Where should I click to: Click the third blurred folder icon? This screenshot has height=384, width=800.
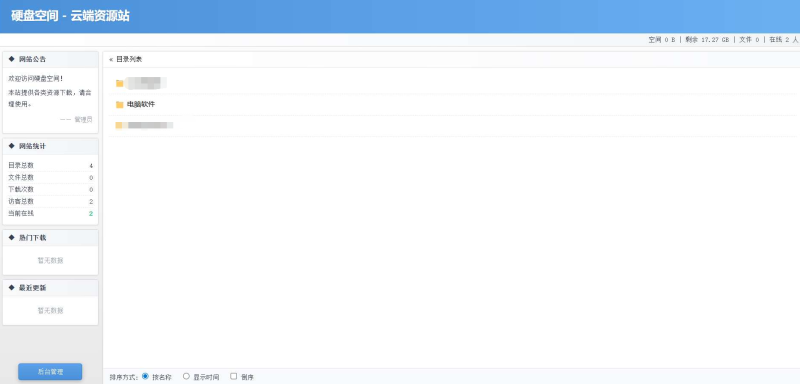click(119, 125)
